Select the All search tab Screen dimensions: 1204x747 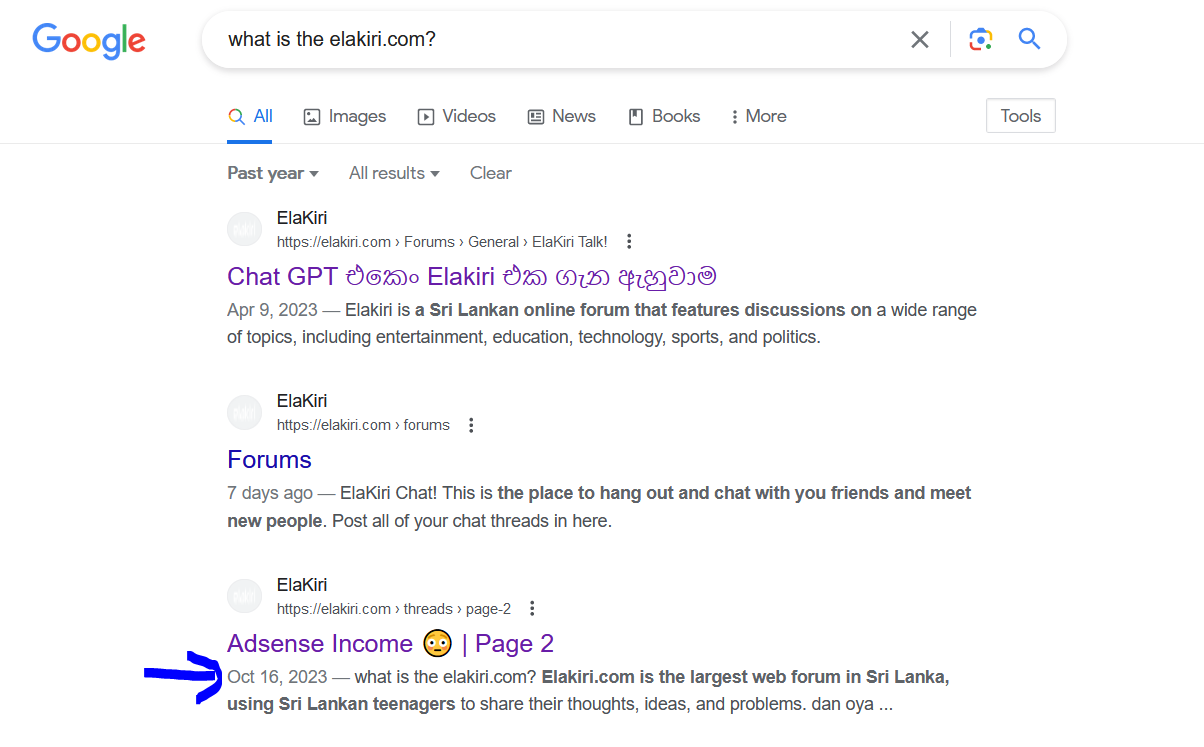coord(250,116)
